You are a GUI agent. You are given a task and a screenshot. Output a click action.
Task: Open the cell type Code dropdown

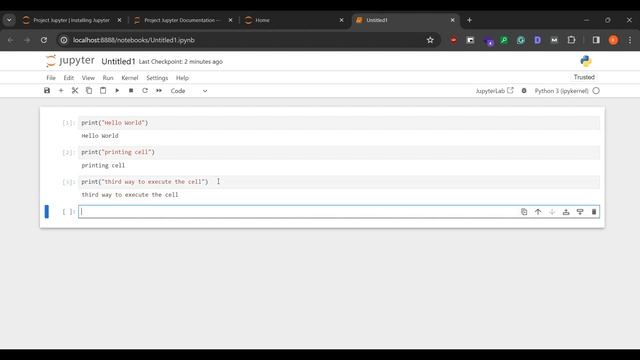tap(189, 91)
